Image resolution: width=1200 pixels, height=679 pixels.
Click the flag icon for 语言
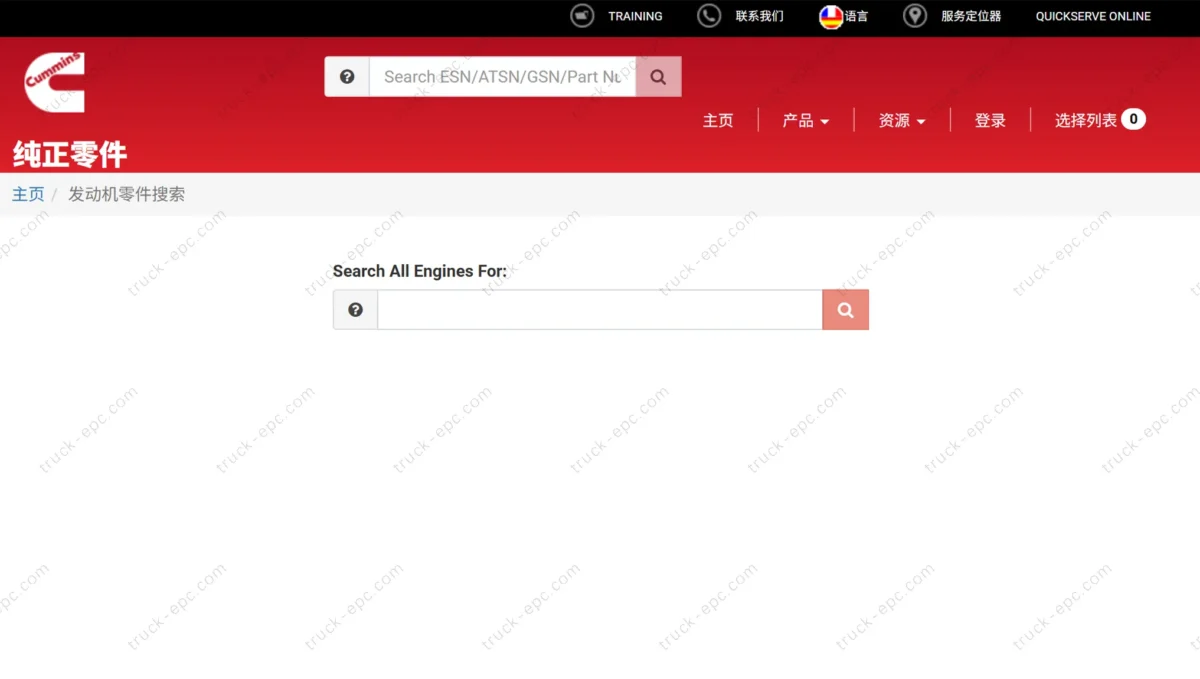point(831,16)
